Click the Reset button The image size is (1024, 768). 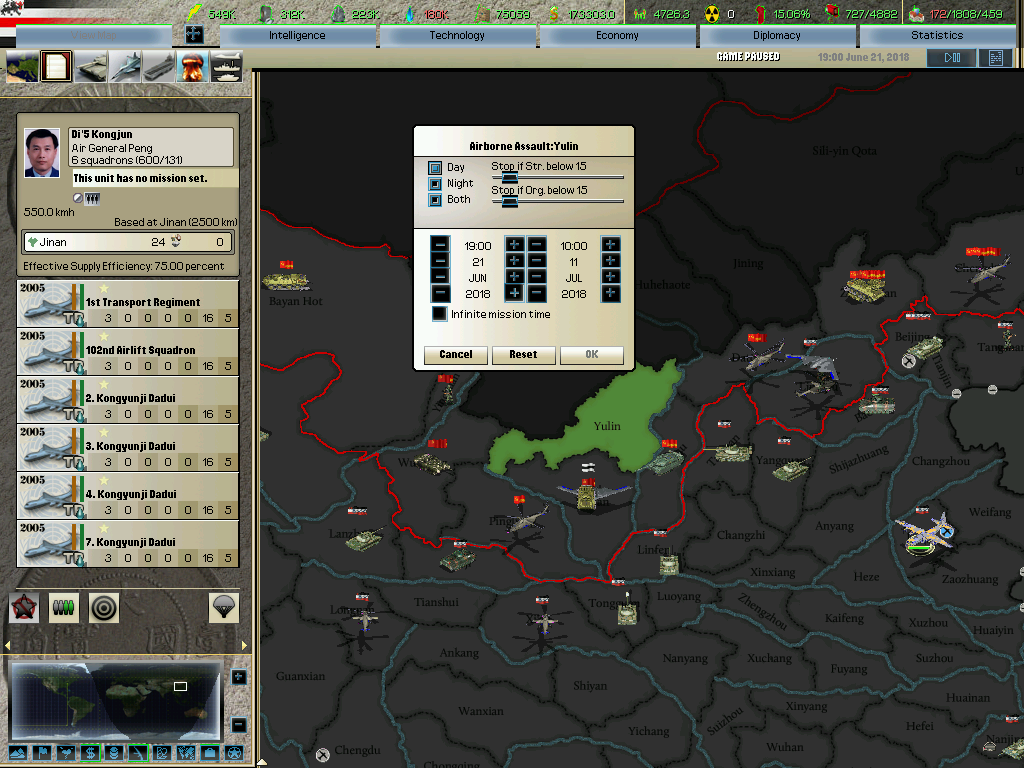[523, 354]
